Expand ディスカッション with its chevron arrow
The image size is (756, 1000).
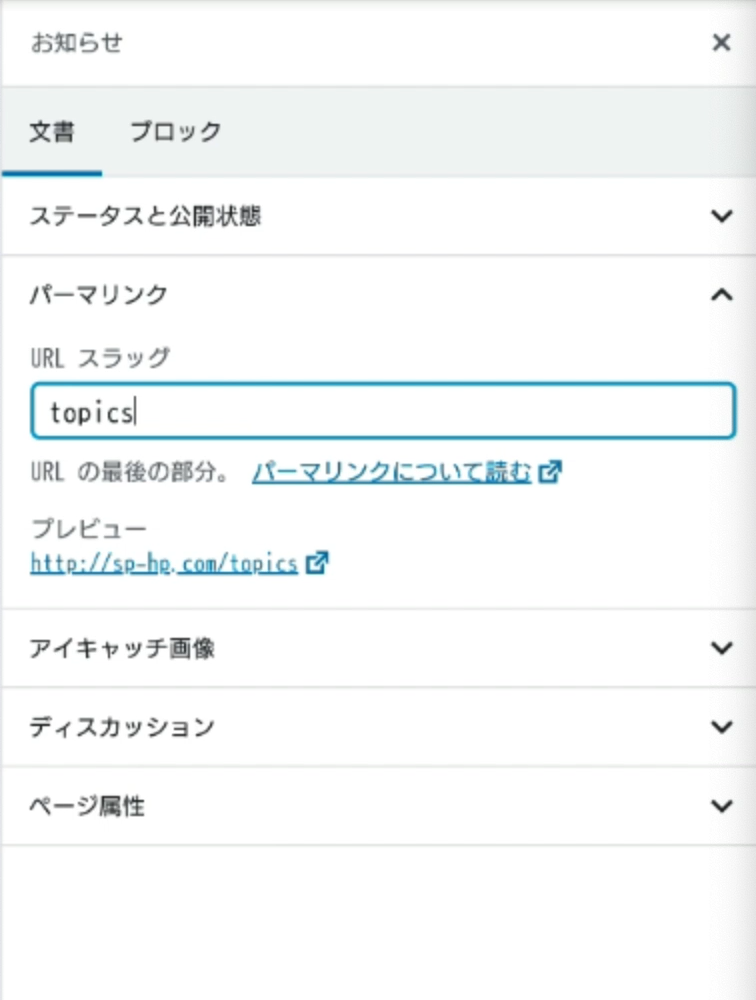tap(721, 727)
